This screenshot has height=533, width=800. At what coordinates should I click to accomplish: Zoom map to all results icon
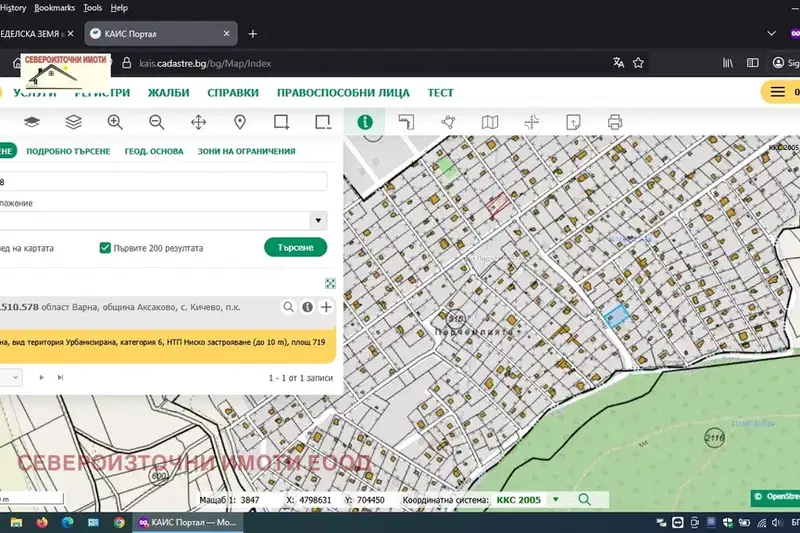point(330,284)
